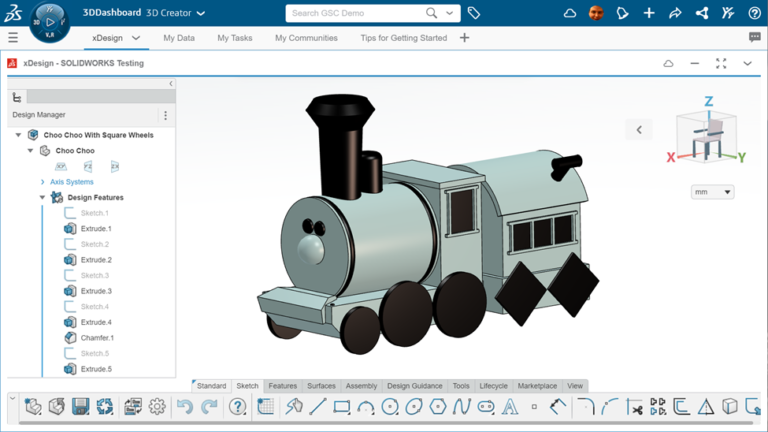Toggle the XY plane visibility icon
This screenshot has width=768, height=432.
tap(62, 167)
